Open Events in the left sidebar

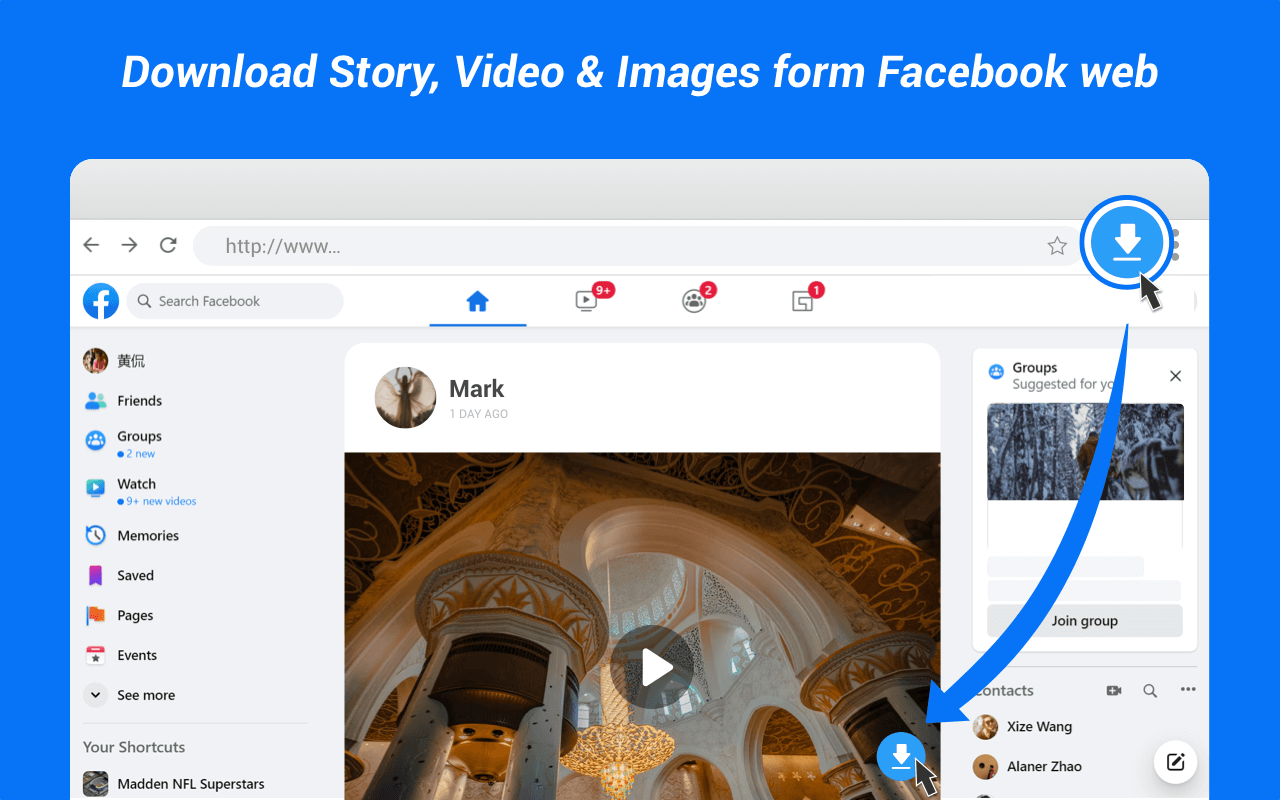point(121,656)
